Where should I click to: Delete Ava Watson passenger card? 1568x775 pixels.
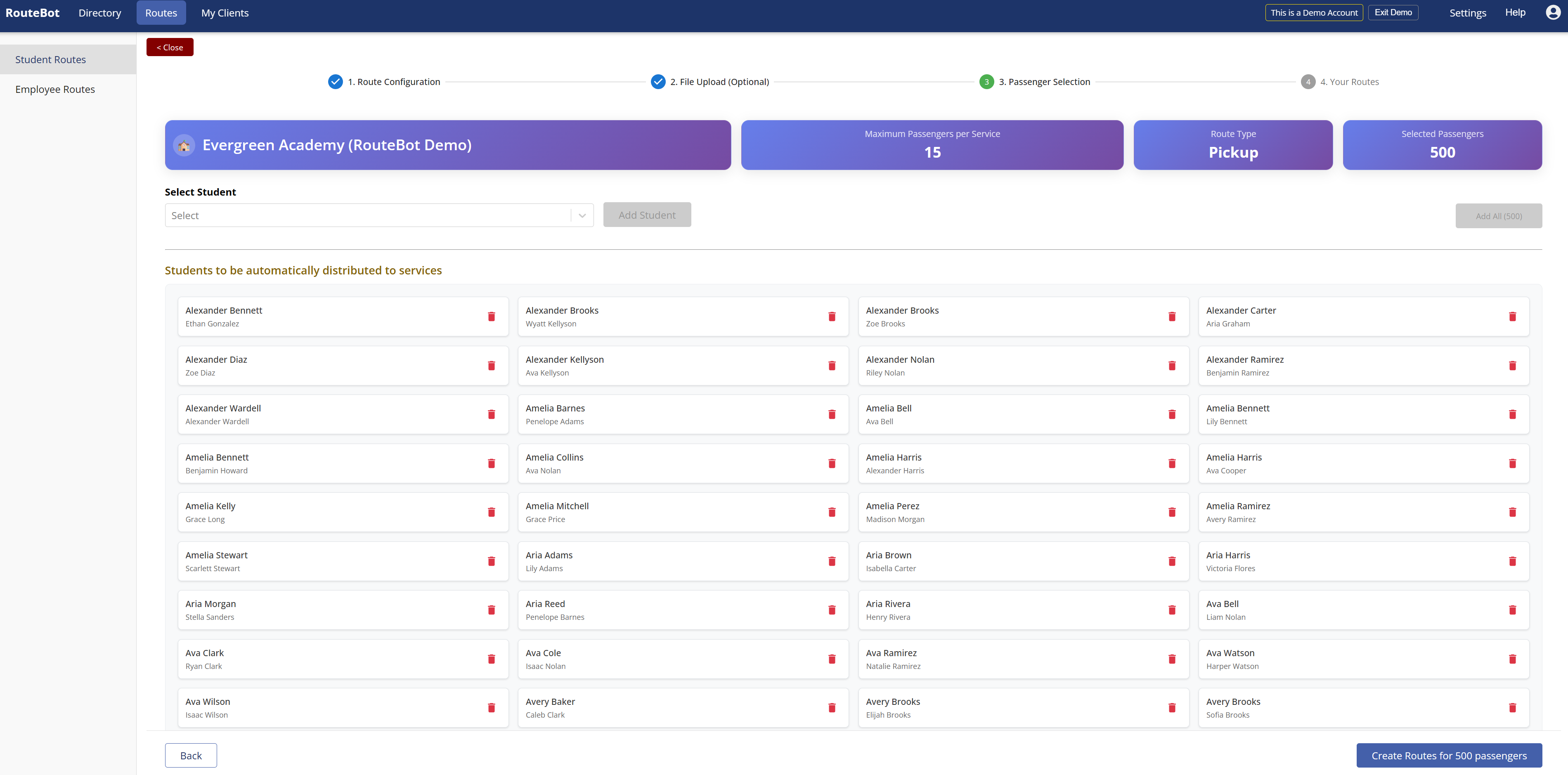(x=1512, y=659)
